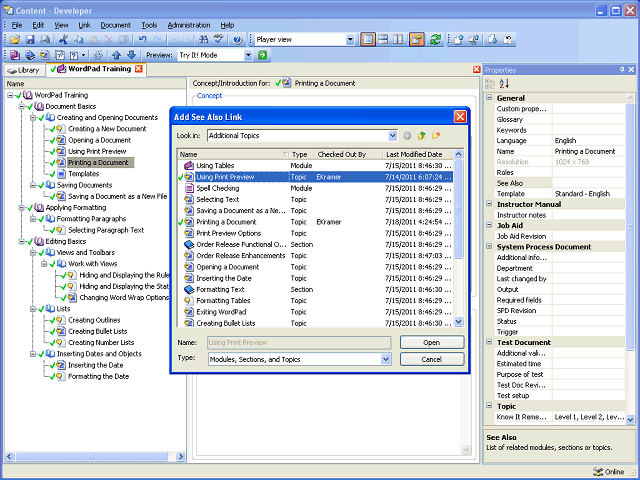Click the Move Up blue arrow icon
640x480 pixels.
click(x=117, y=55)
